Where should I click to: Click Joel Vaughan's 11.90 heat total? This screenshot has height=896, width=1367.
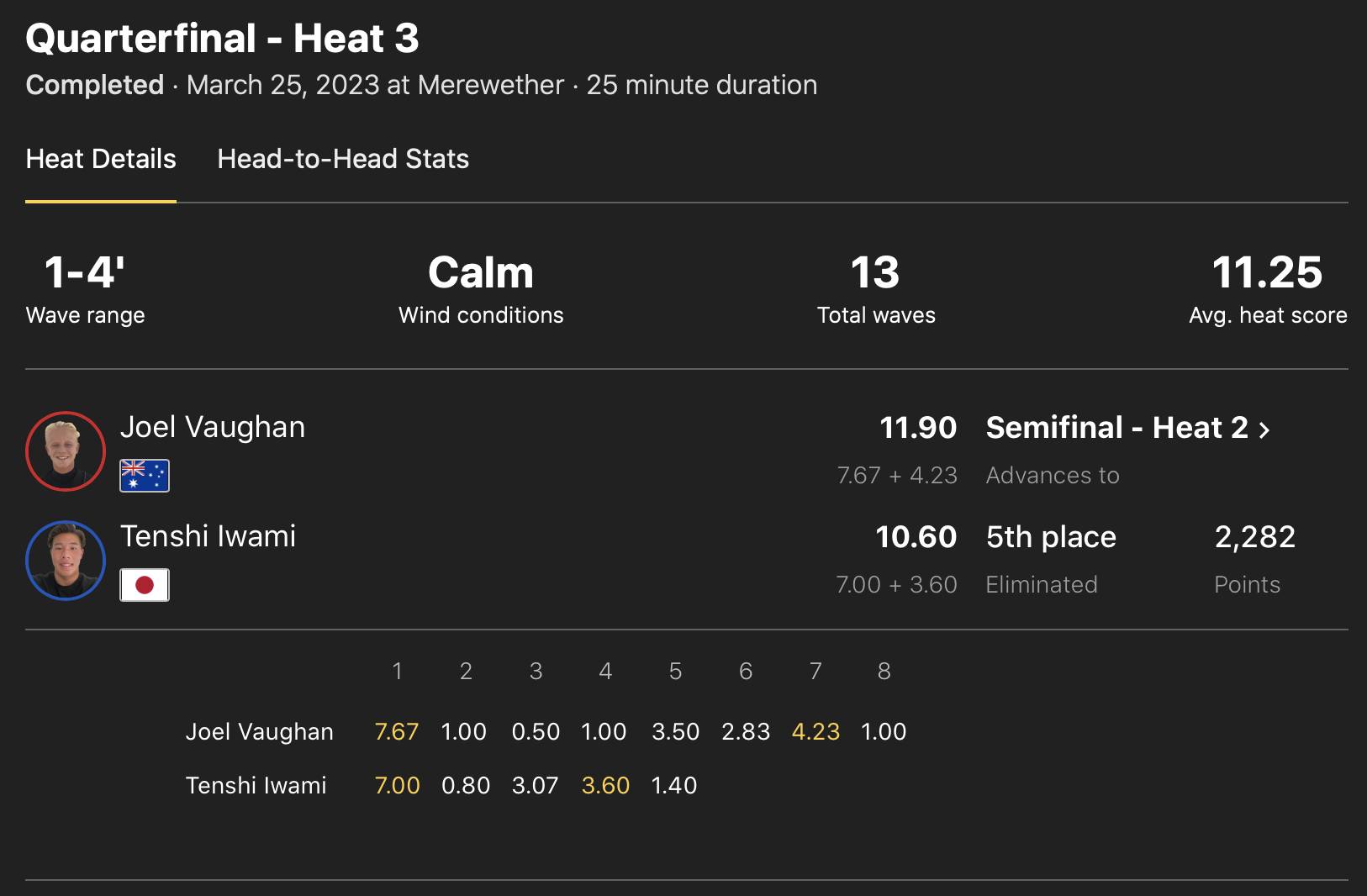tap(918, 428)
